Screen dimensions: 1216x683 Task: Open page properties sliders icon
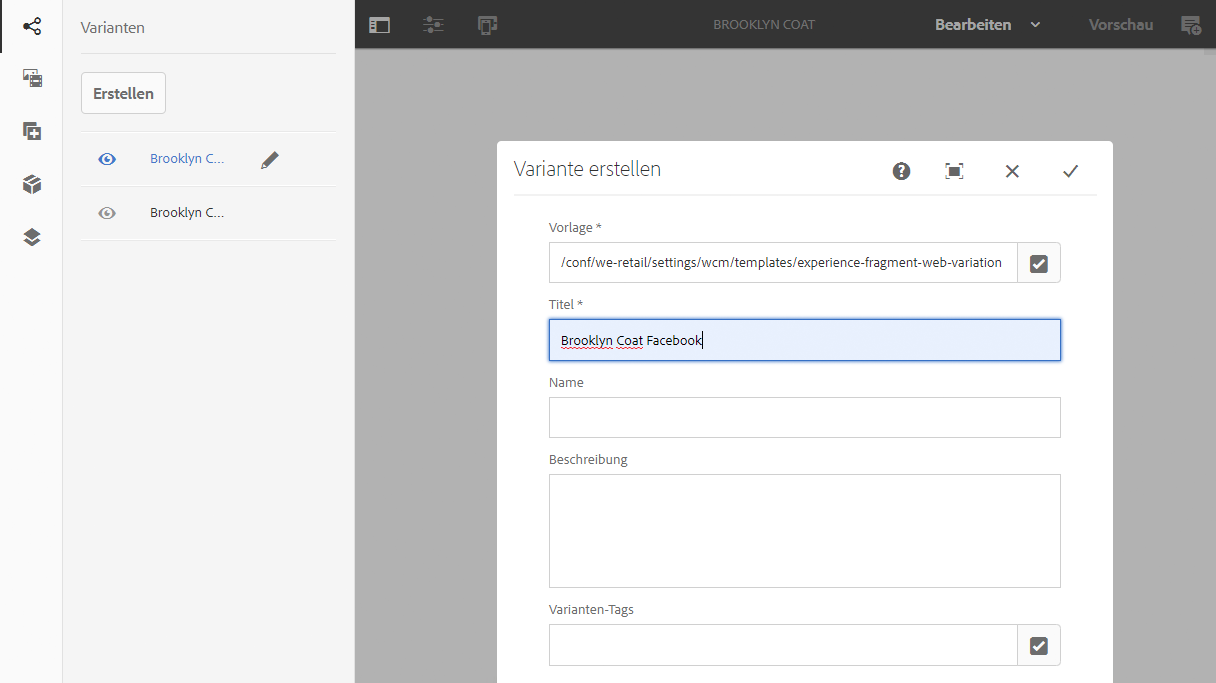click(433, 25)
